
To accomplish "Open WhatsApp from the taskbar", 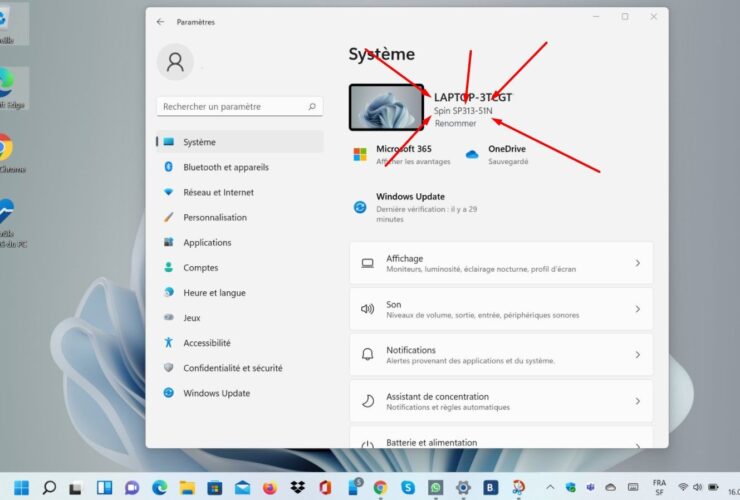I will tap(436, 488).
